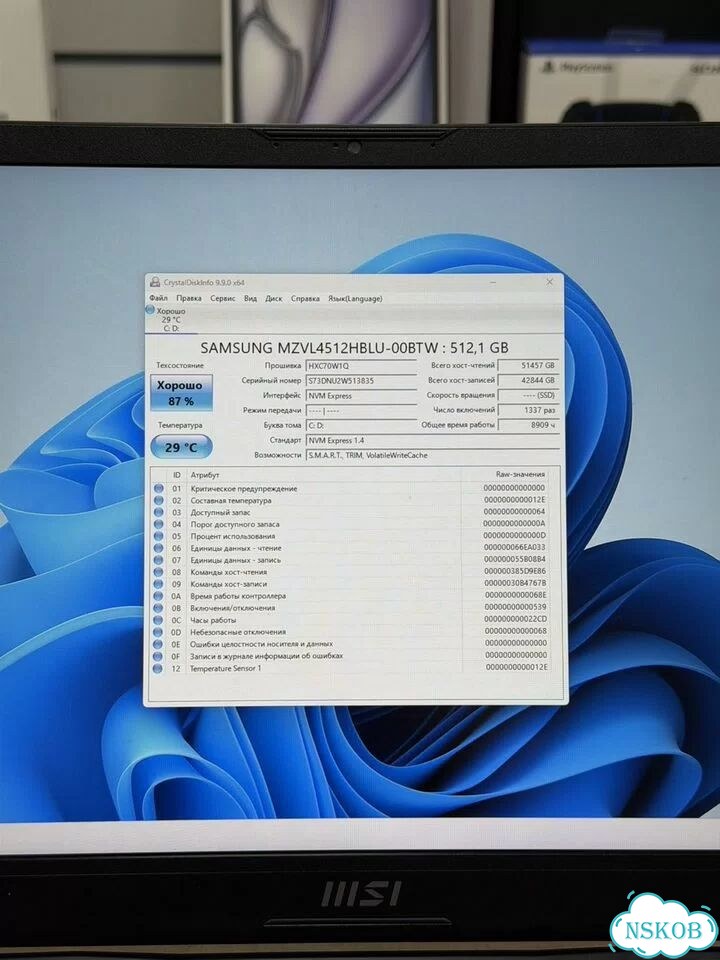Open the Сервис menu
This screenshot has width=720, height=960.
(x=222, y=298)
